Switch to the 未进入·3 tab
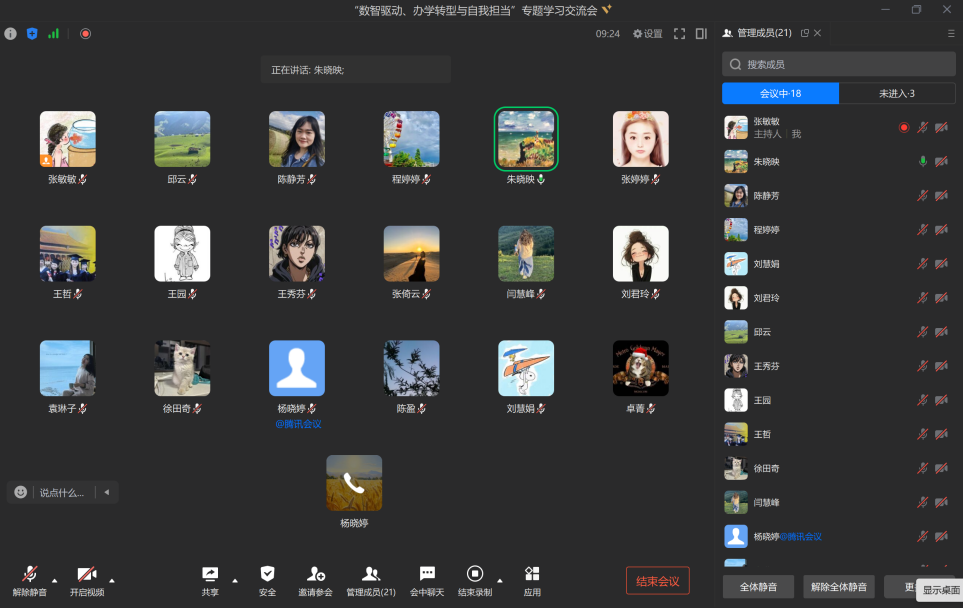 click(897, 93)
